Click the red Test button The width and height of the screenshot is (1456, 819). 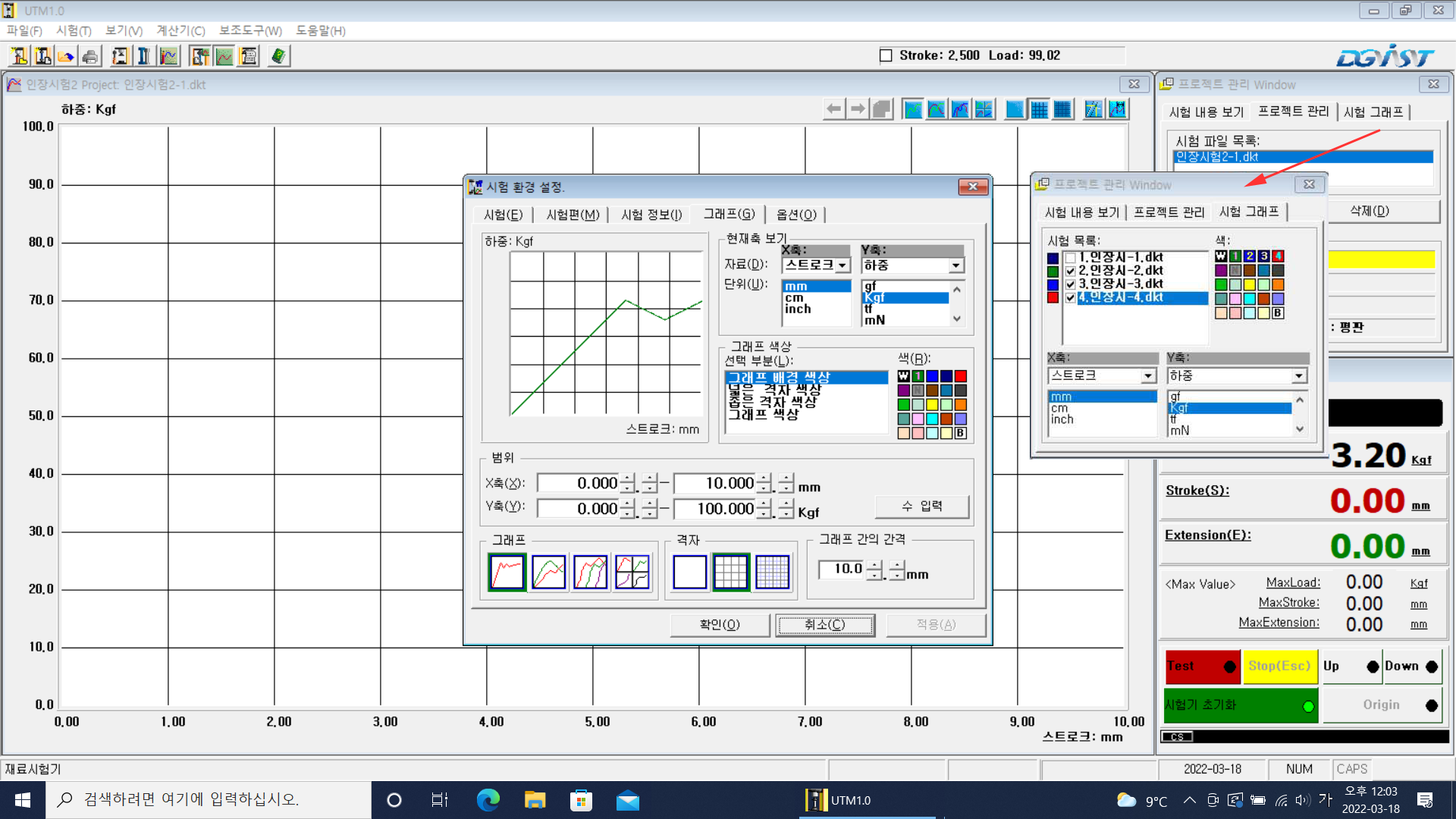1203,666
